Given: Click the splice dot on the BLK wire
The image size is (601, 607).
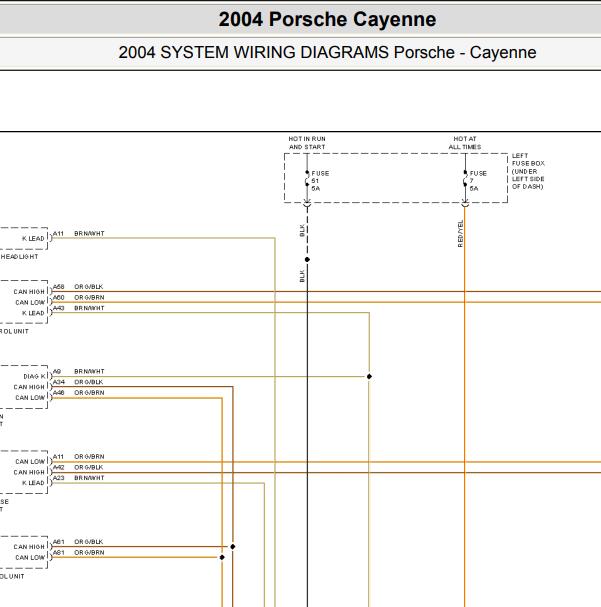Looking at the screenshot, I should [x=307, y=259].
